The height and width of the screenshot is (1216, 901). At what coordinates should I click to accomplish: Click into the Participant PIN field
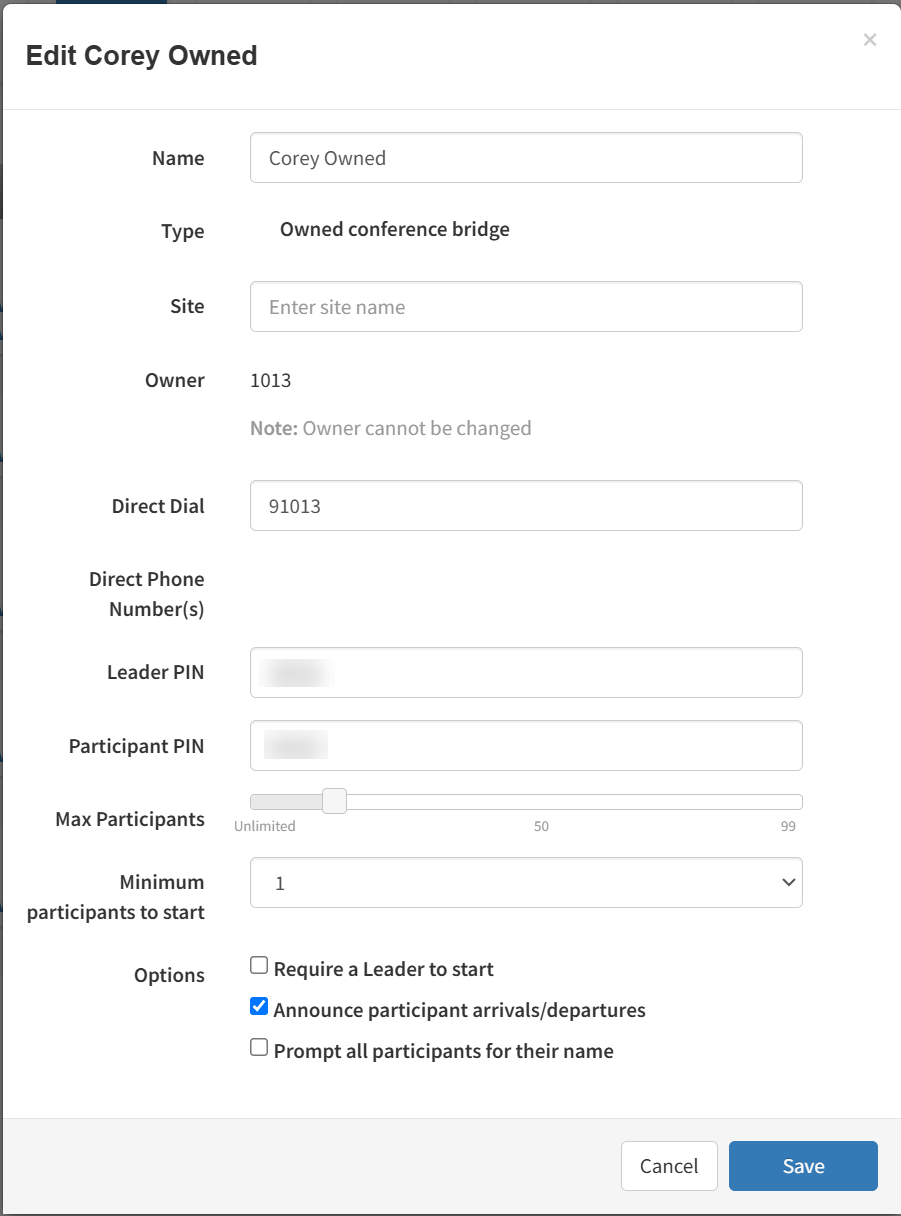click(x=526, y=745)
